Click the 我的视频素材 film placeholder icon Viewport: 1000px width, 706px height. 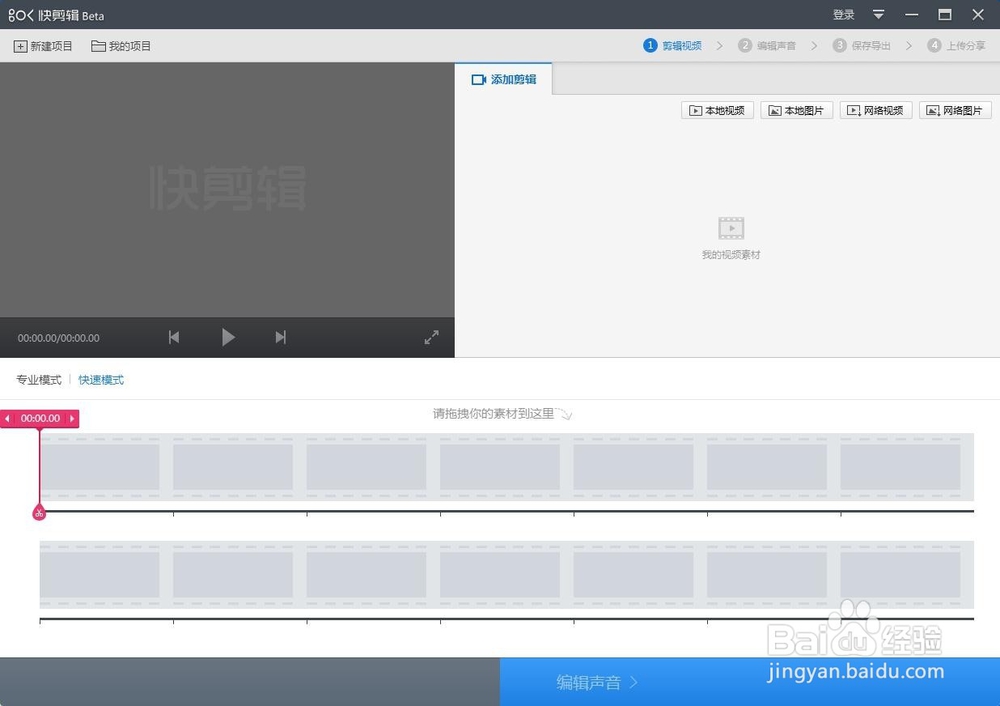point(731,228)
